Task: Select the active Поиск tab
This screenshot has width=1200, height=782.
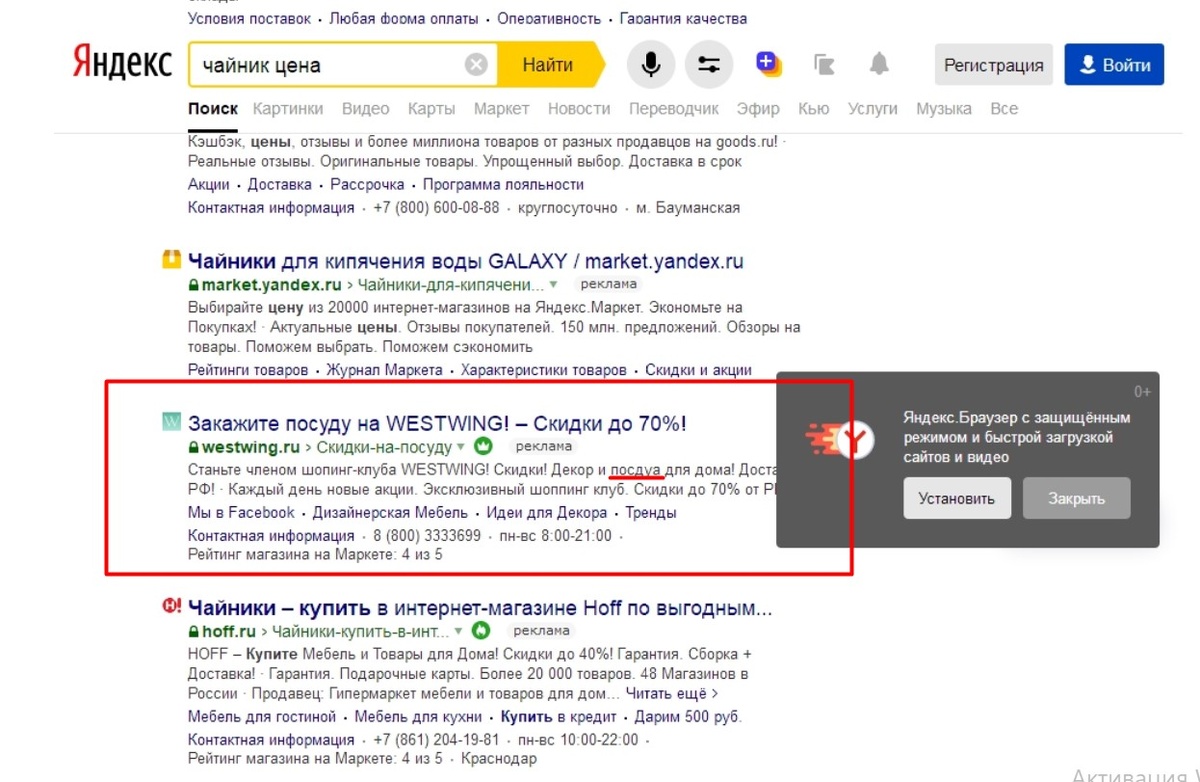Action: (x=213, y=108)
